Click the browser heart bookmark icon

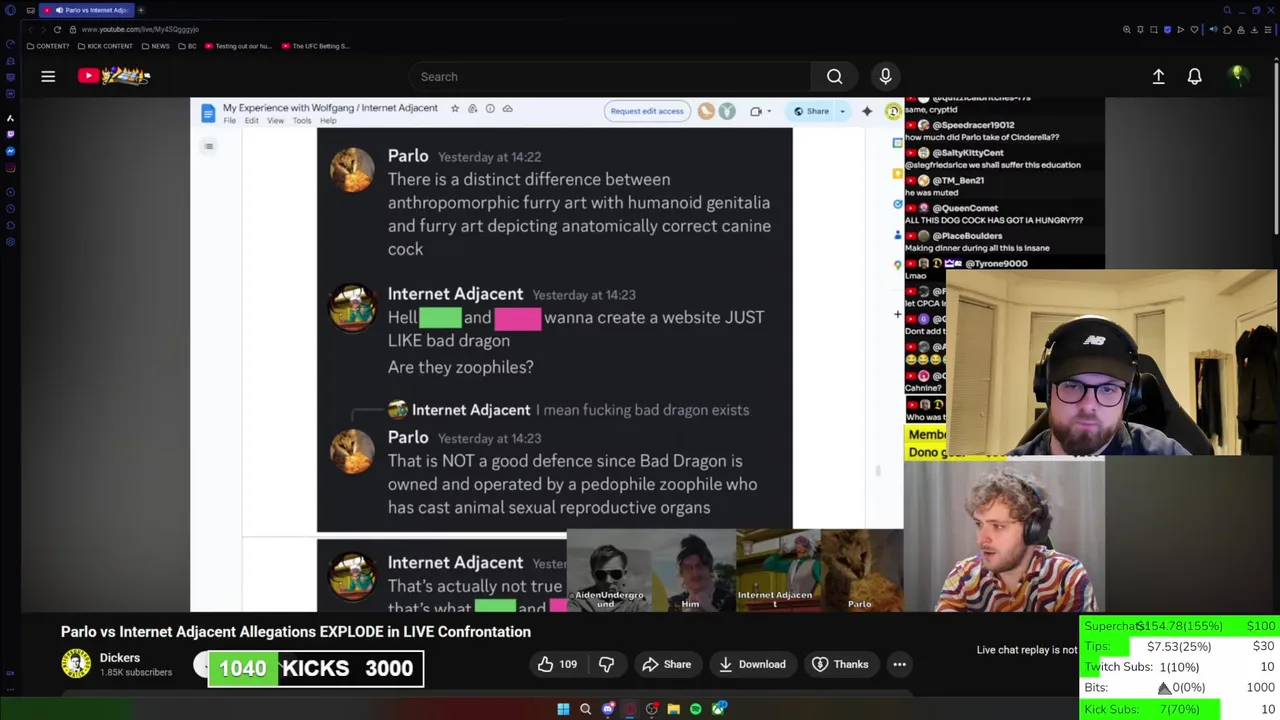[1194, 30]
